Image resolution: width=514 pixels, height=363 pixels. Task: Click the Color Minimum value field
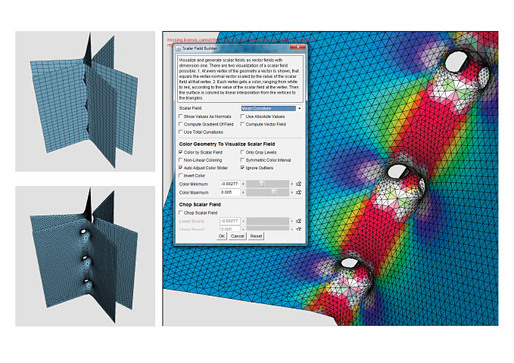[x=230, y=184]
